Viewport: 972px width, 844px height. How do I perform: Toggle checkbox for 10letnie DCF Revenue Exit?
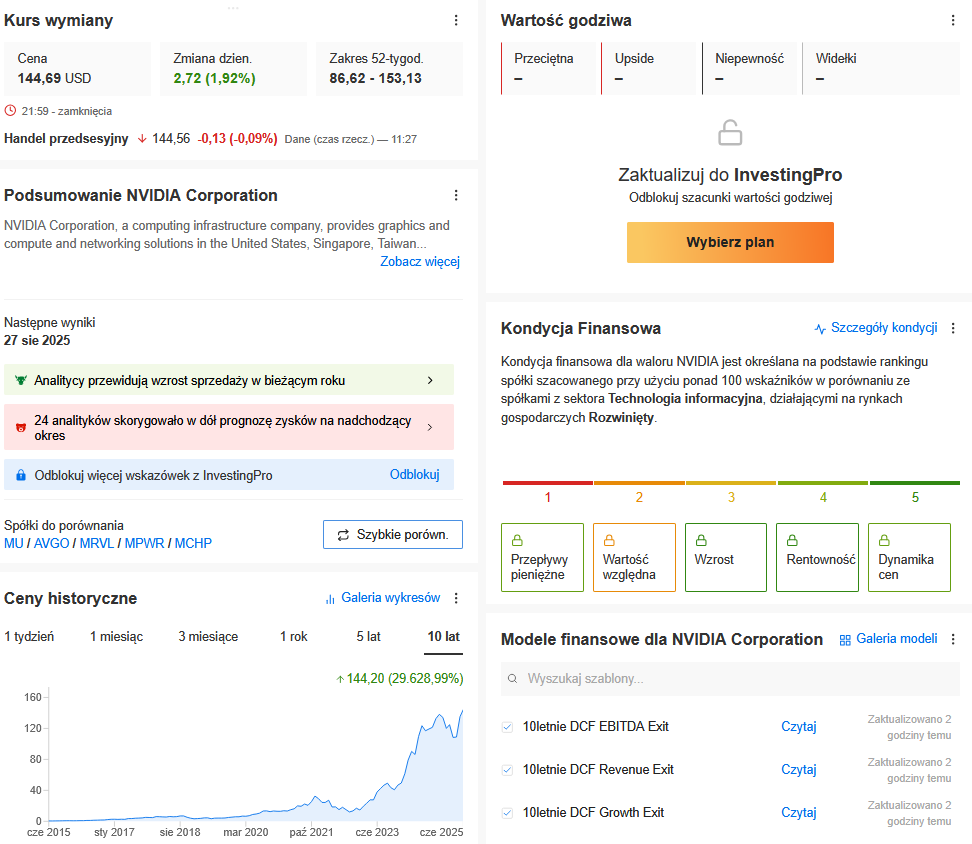click(x=507, y=770)
